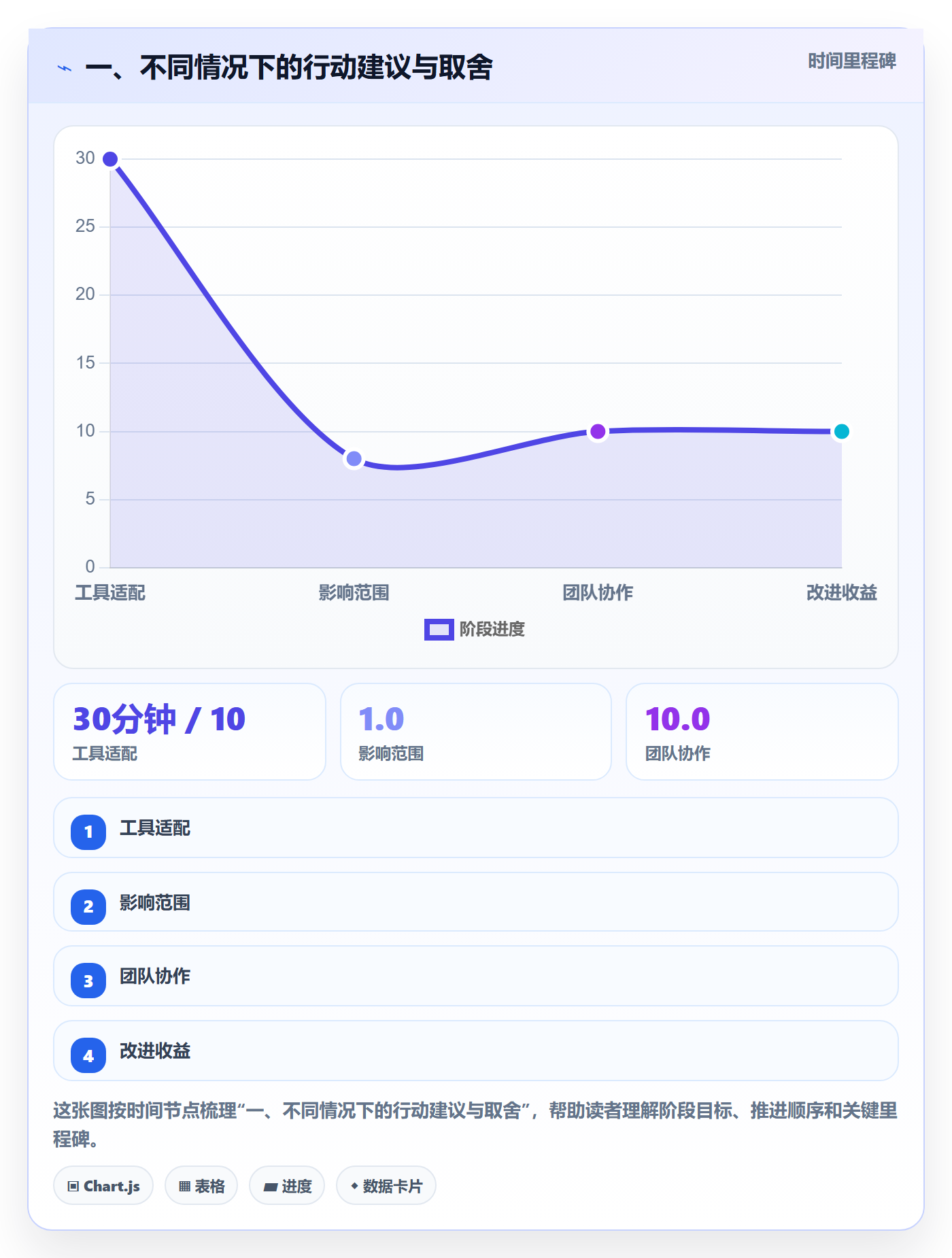Screen dimensions: 952x1258
Task: Toggle the 阶段进度 legend item
Action: [x=475, y=629]
